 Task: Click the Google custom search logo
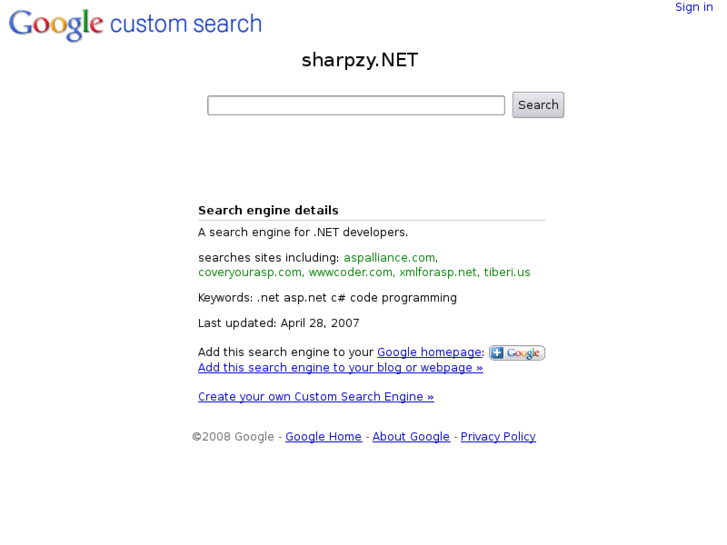coord(135,24)
